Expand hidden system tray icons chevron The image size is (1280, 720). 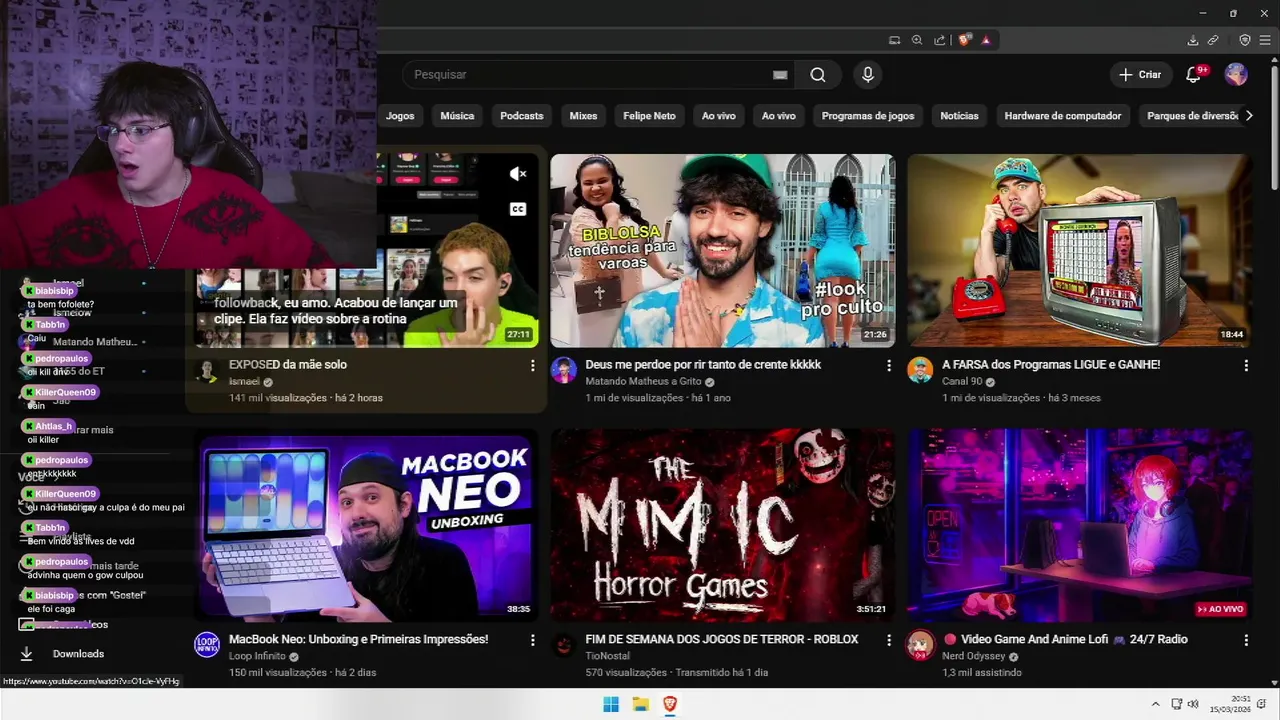tap(1155, 705)
